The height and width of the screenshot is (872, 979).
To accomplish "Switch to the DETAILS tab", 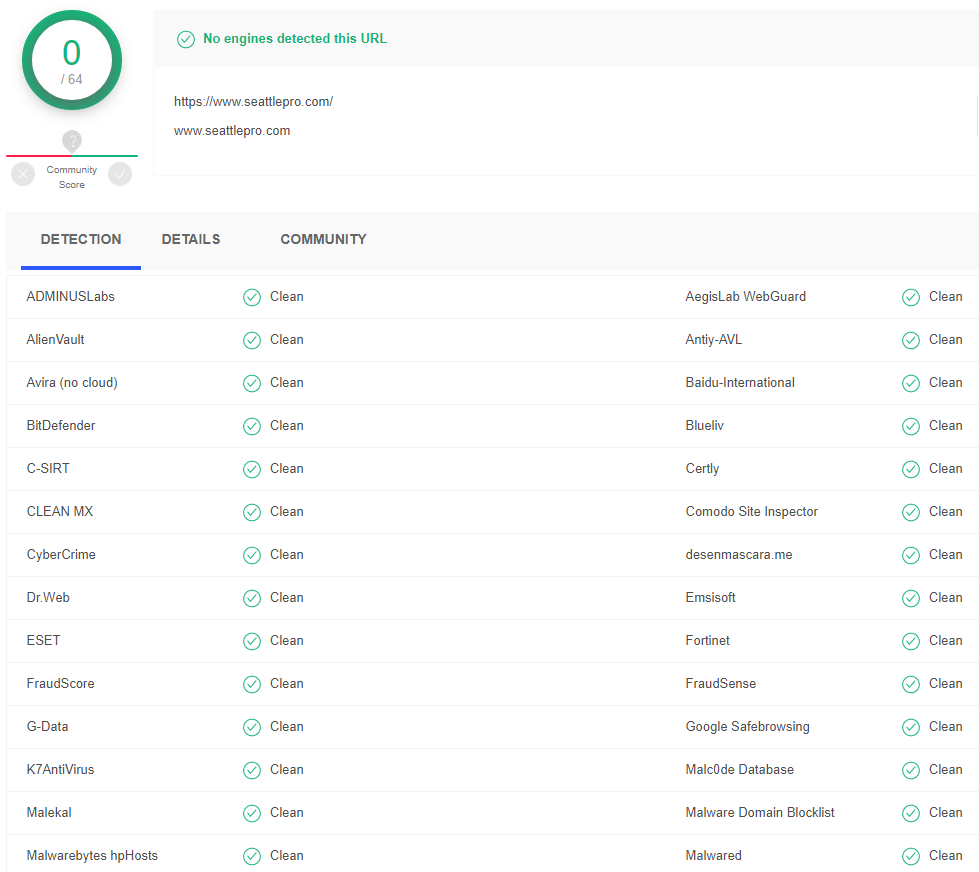I will click(x=191, y=239).
